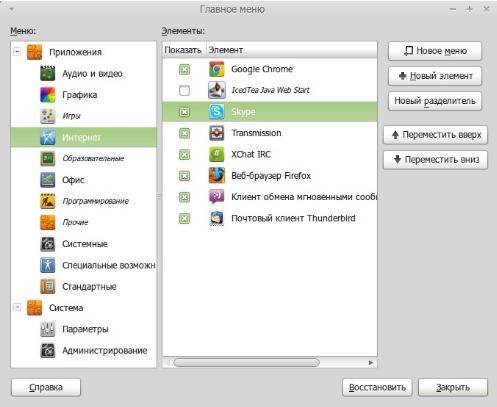Uncheck the Google Chrome show checkbox
Image resolution: width=497 pixels, height=407 pixels.
pos(184,69)
